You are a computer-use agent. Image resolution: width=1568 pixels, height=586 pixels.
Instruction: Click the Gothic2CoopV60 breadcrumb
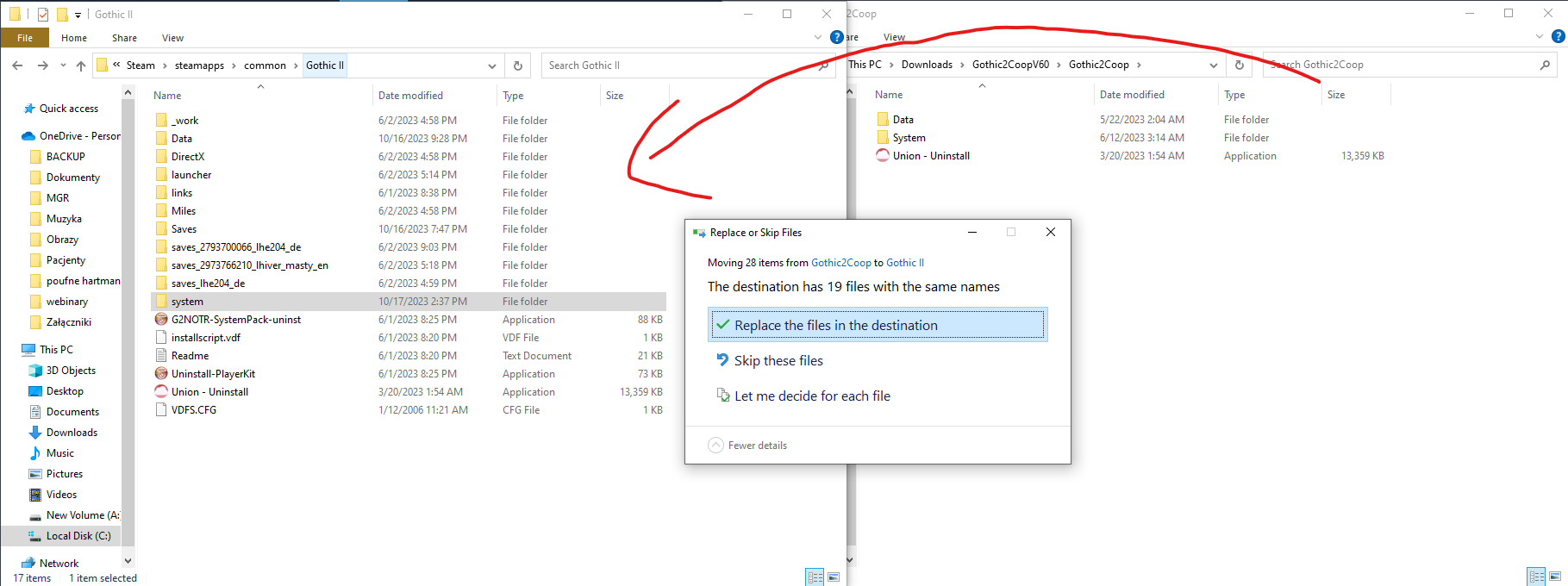[x=1010, y=65]
